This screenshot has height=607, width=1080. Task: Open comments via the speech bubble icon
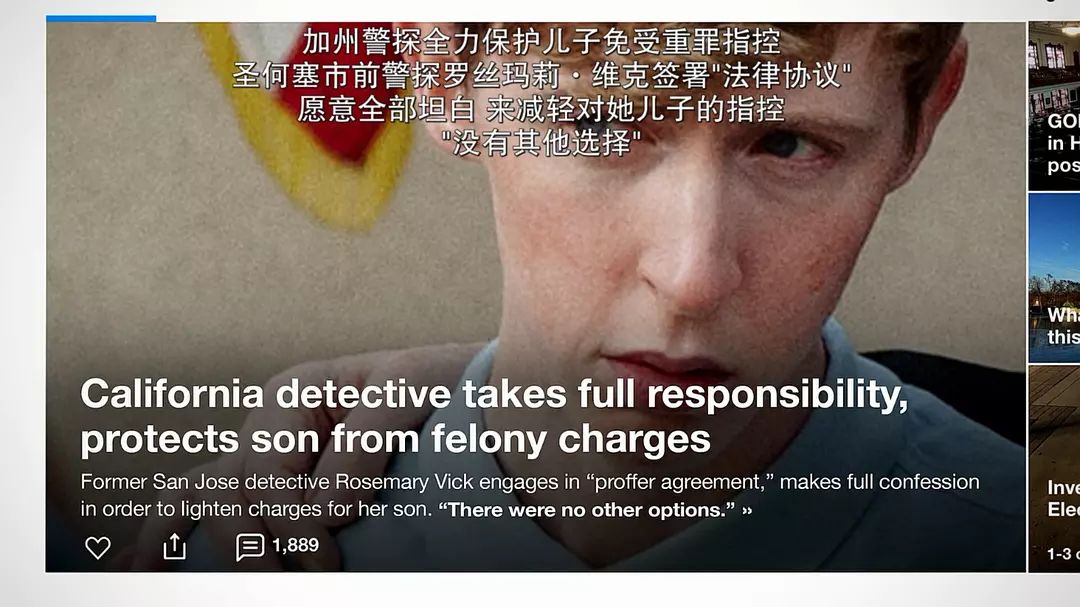(x=249, y=547)
